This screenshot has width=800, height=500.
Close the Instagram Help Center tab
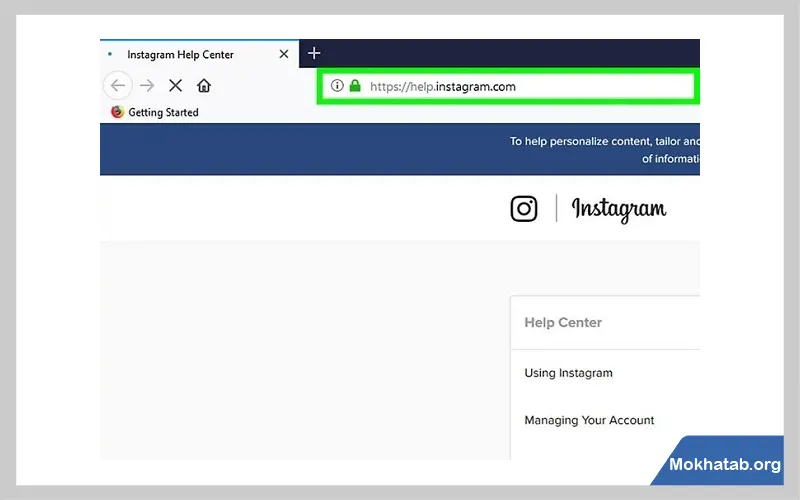pyautogui.click(x=283, y=54)
